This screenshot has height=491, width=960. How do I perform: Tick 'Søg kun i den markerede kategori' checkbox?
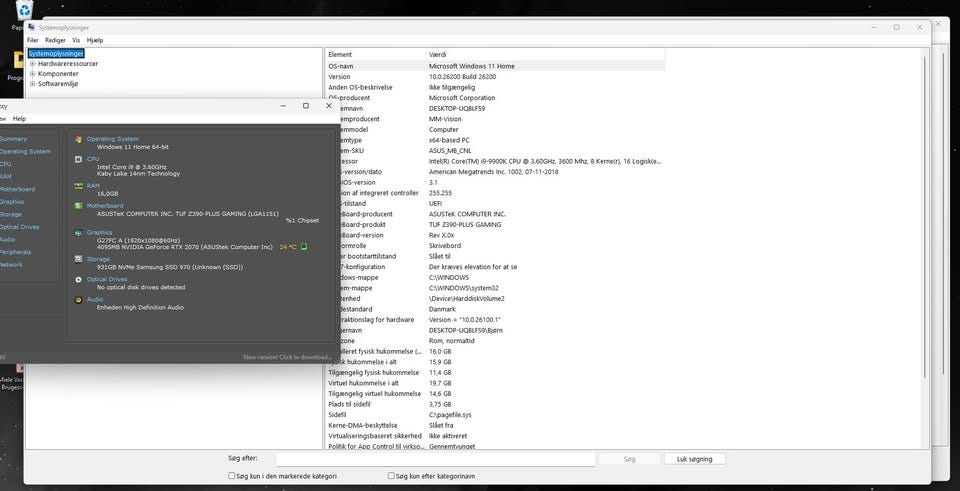(x=231, y=476)
